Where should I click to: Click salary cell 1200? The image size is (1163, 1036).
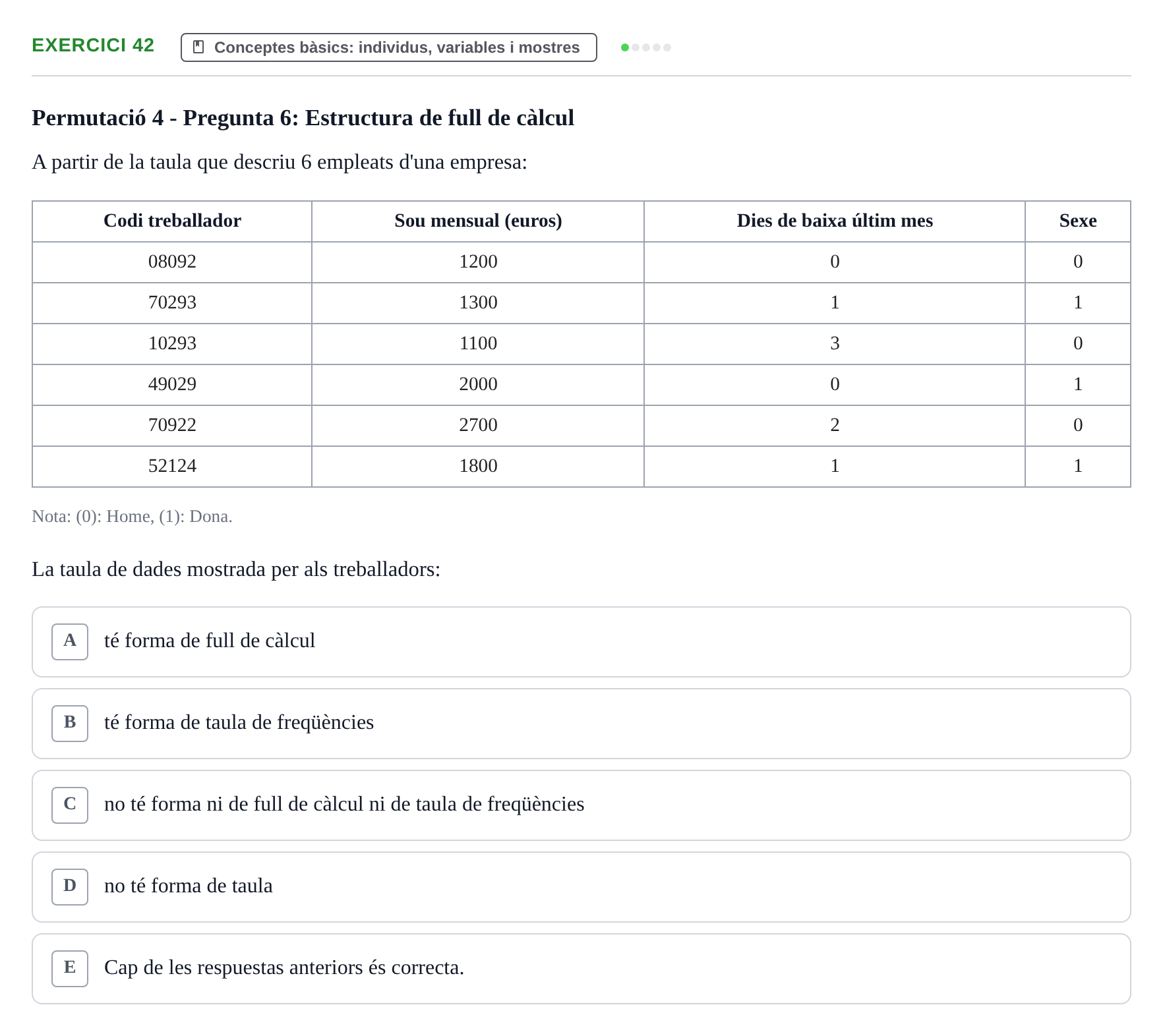click(478, 262)
